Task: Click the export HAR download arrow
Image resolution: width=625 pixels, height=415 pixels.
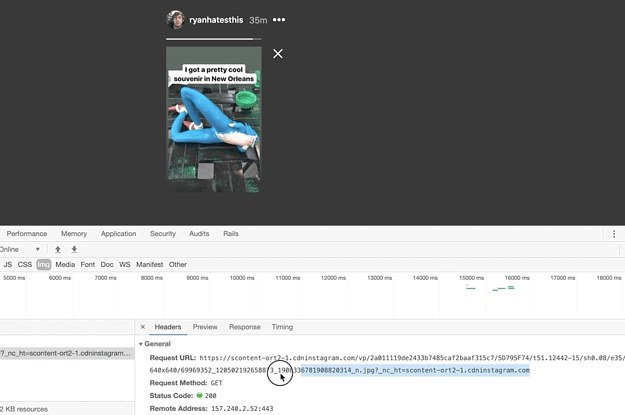Action: tap(74, 249)
